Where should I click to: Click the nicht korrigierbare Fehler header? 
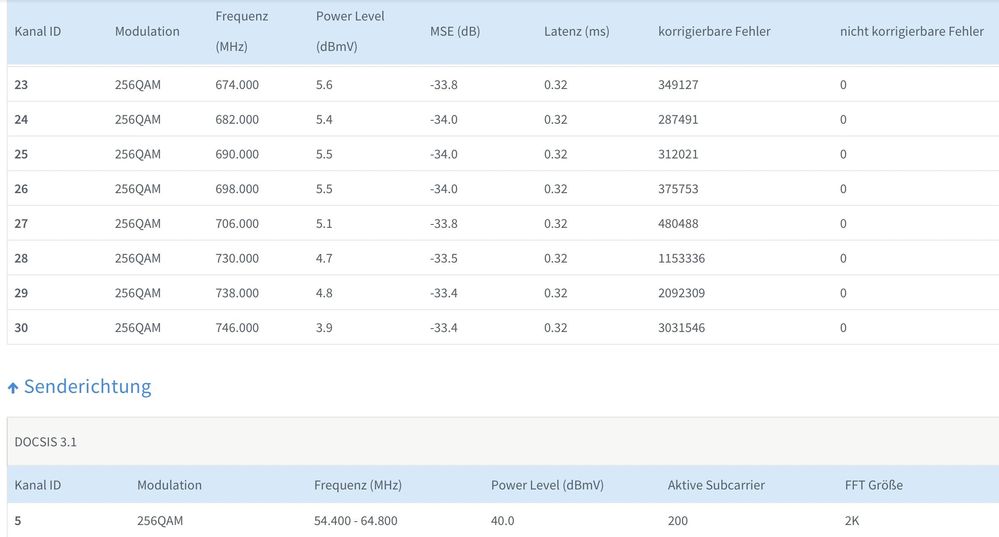click(x=912, y=31)
